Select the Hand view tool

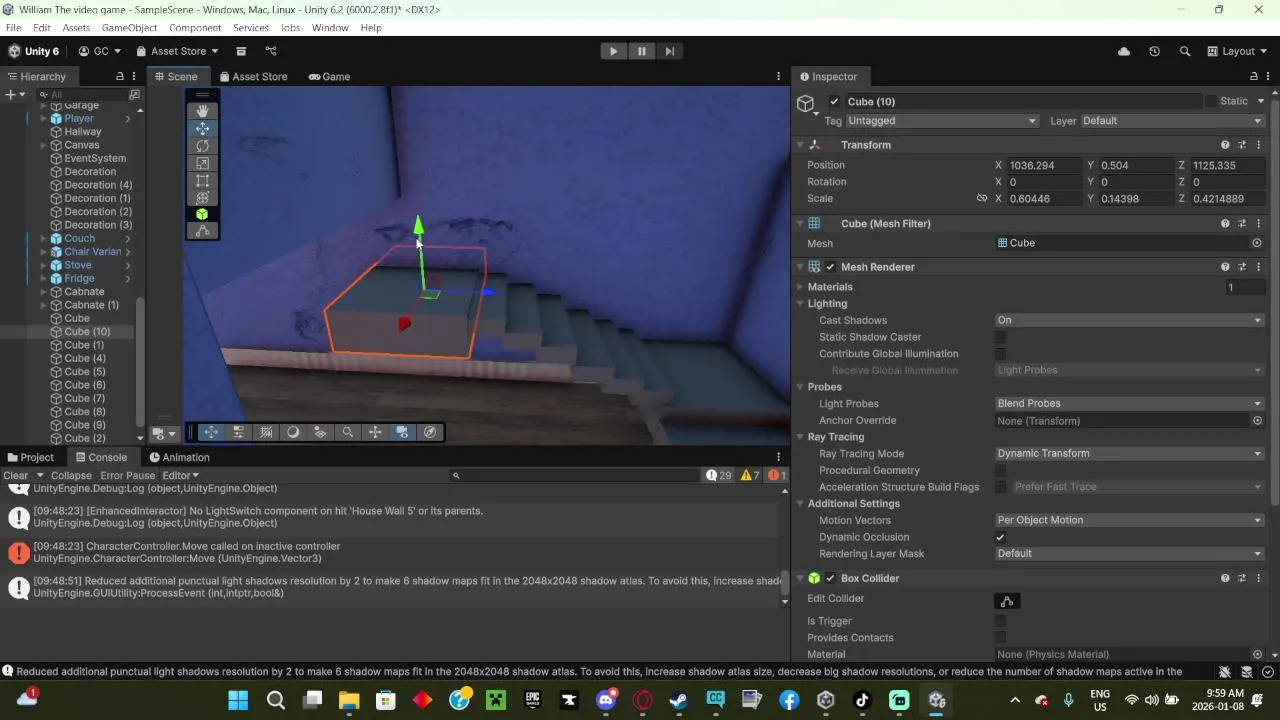[202, 111]
